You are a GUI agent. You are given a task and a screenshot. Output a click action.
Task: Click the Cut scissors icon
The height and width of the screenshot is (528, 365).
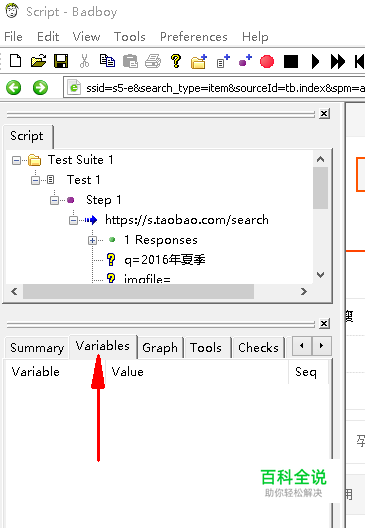pyautogui.click(x=84, y=61)
